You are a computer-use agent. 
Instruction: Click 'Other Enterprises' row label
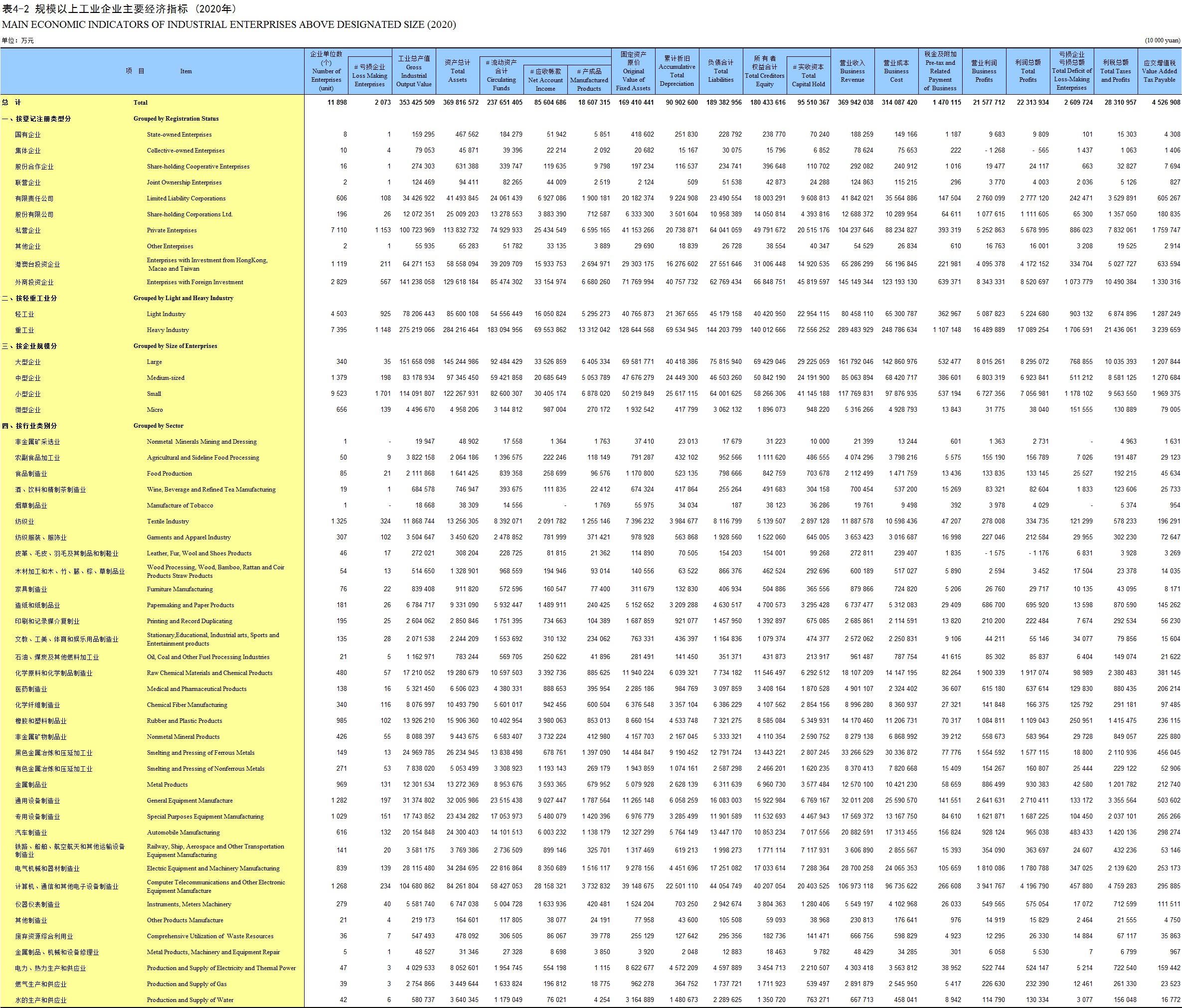tap(170, 246)
